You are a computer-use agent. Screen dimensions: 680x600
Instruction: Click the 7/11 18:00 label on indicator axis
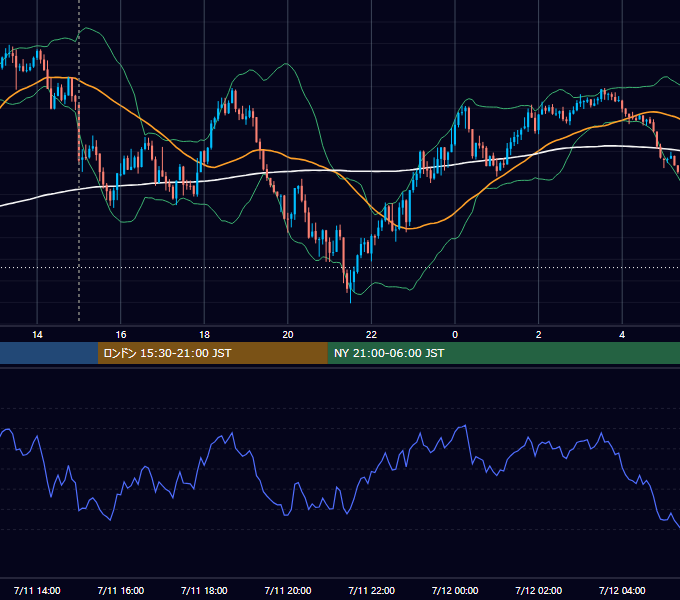tap(204, 590)
